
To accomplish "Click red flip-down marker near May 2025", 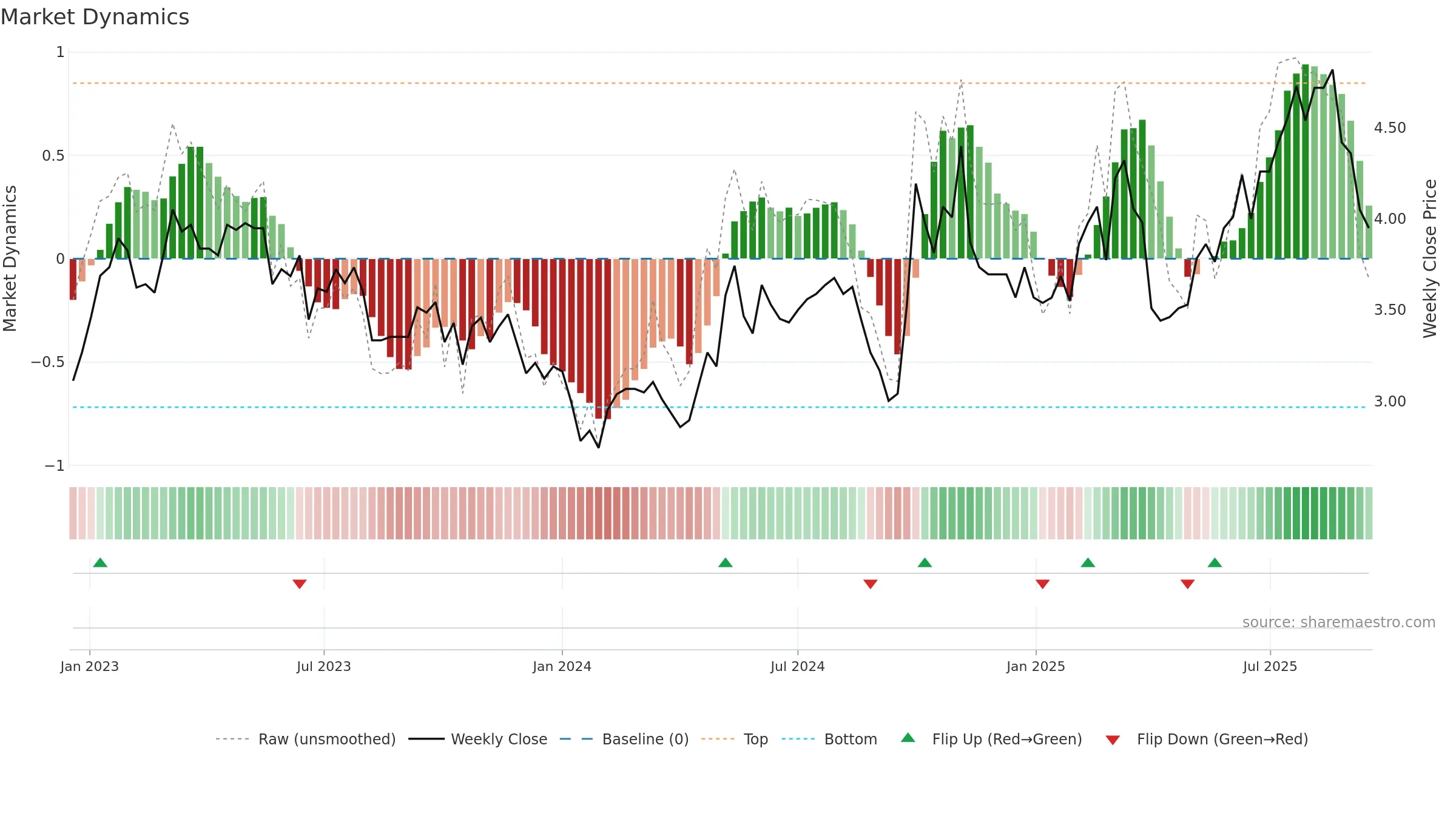I will pyautogui.click(x=1188, y=584).
